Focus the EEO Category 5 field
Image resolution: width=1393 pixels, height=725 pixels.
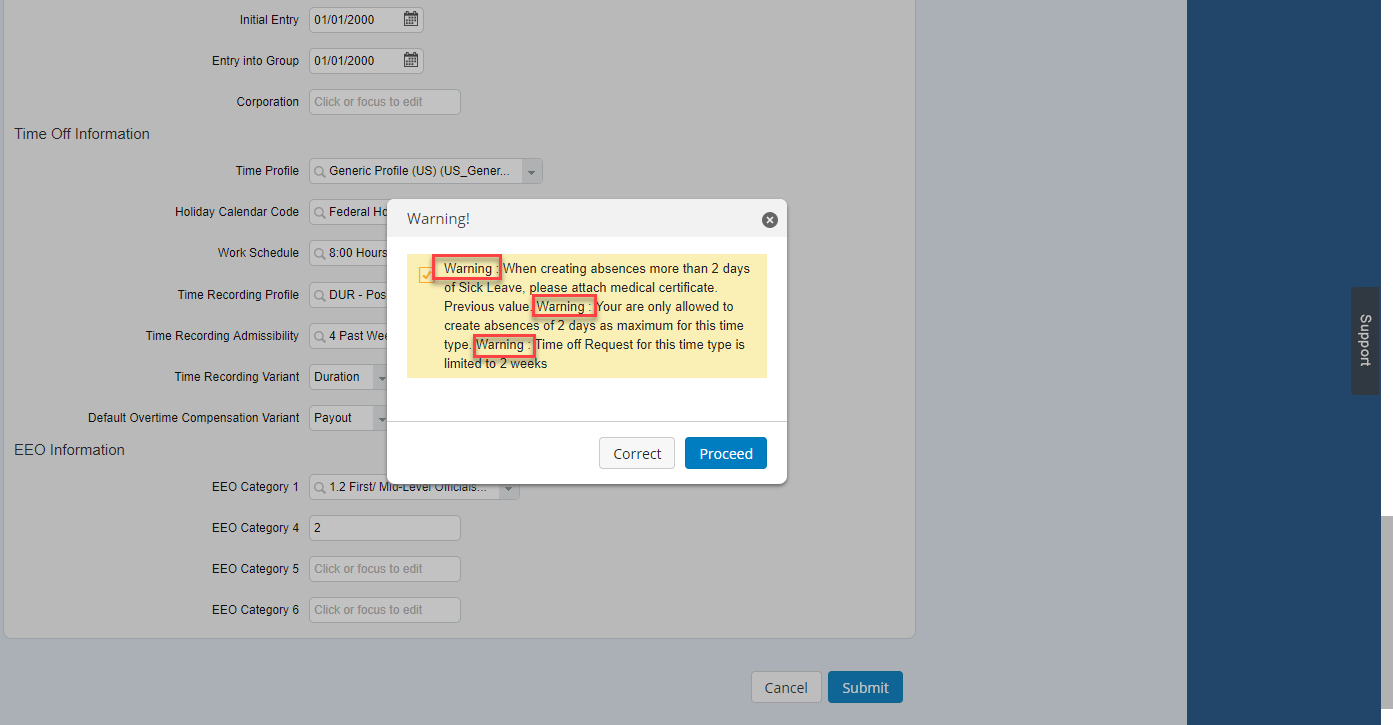(385, 569)
